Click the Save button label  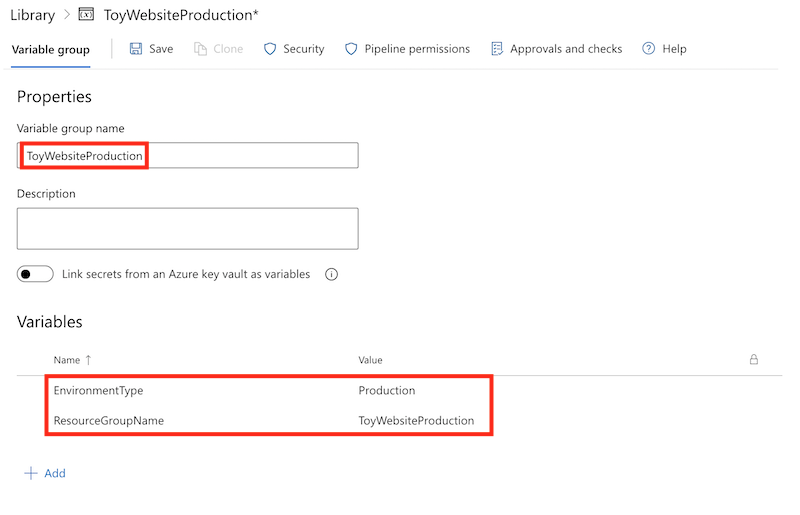(x=161, y=49)
